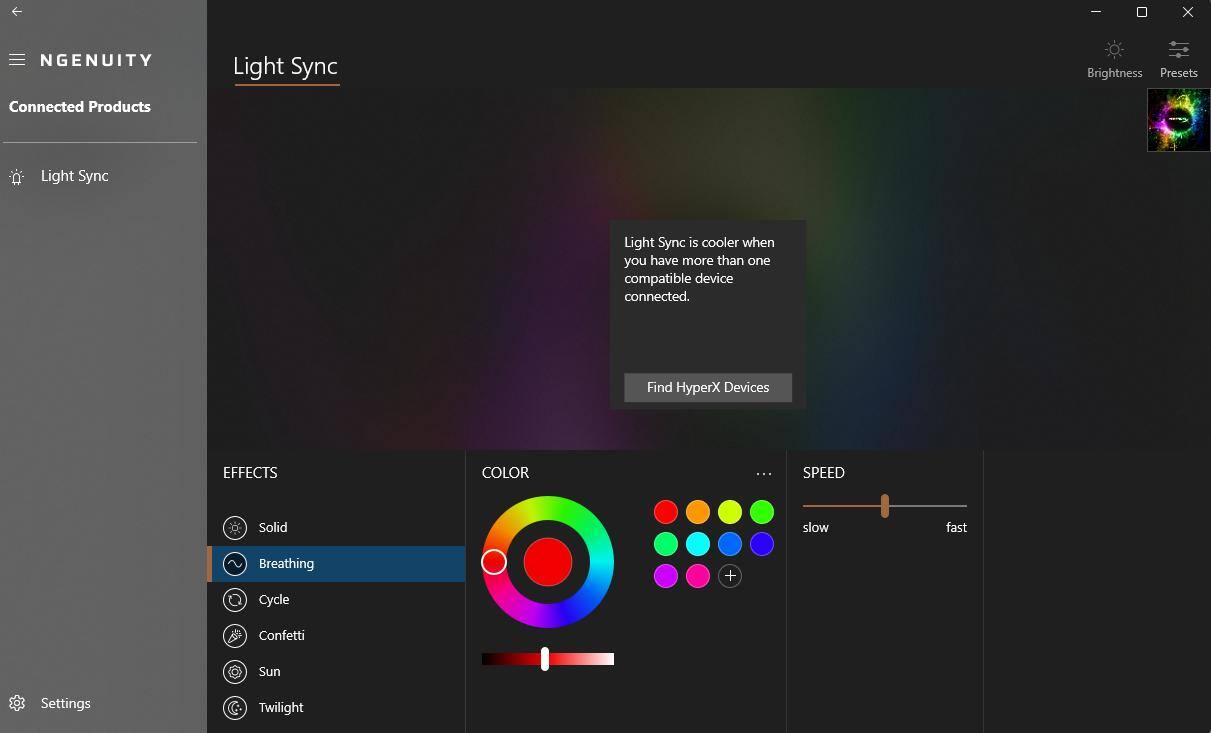The height and width of the screenshot is (733, 1211).
Task: Select Light Sync in the sidebar
Action: click(x=74, y=176)
